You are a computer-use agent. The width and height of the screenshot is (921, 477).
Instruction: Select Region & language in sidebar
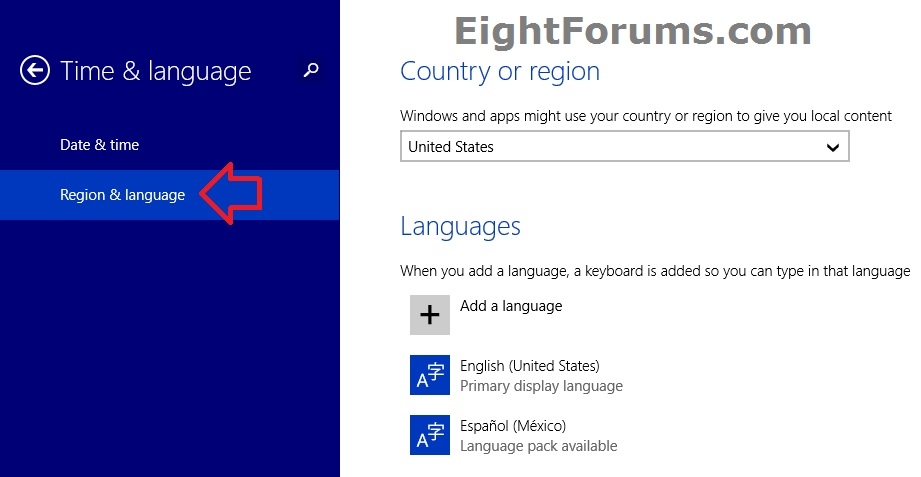pyautogui.click(x=122, y=195)
